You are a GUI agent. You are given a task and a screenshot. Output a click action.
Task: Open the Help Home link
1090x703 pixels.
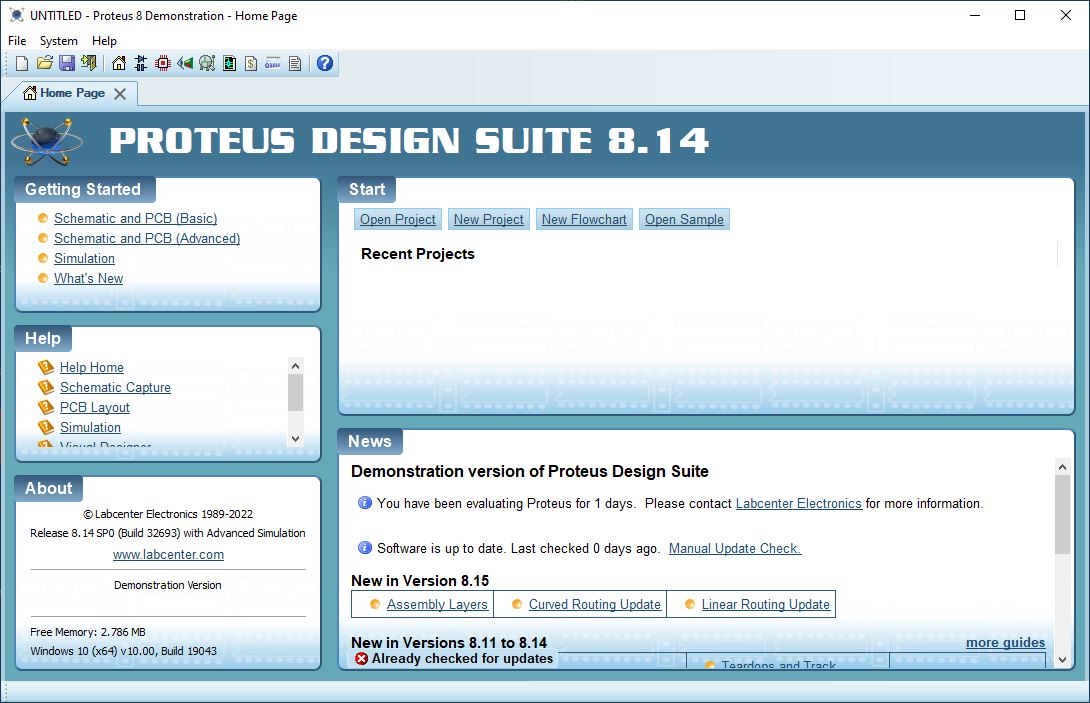point(92,368)
